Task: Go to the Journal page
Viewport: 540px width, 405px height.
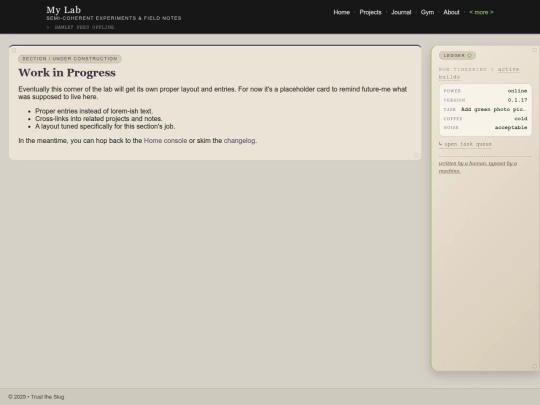Action: (x=401, y=12)
